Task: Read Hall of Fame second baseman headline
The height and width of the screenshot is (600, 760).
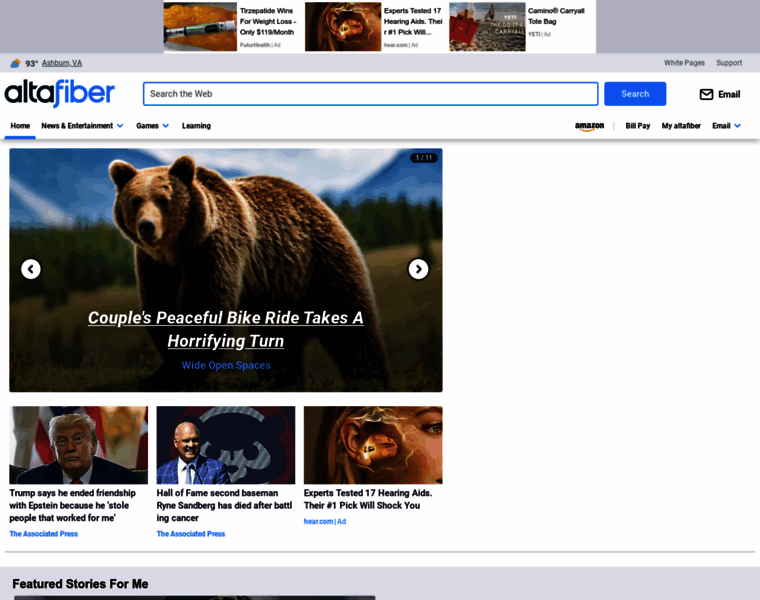Action: tap(224, 505)
